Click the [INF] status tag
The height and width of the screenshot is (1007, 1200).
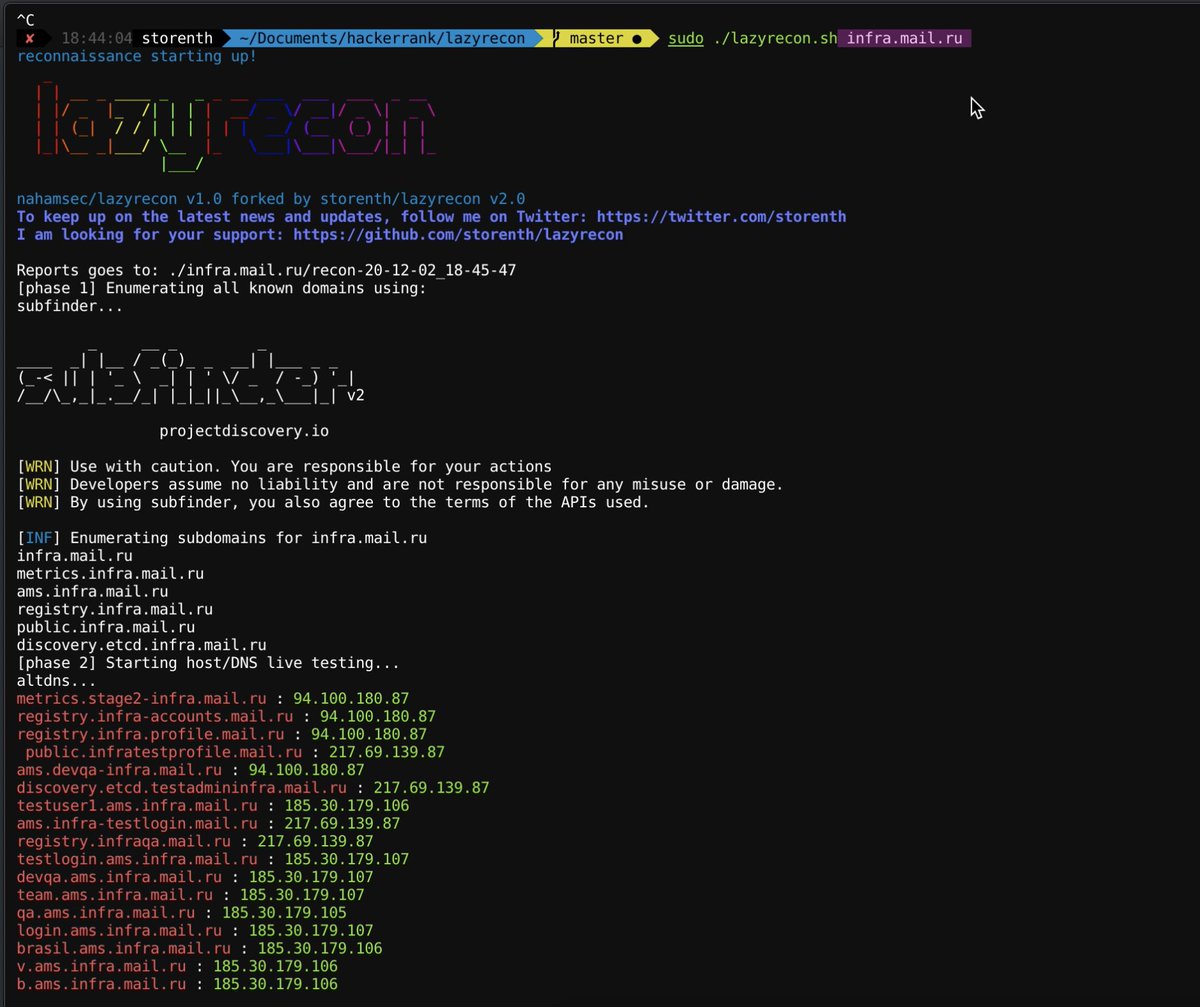(x=37, y=537)
